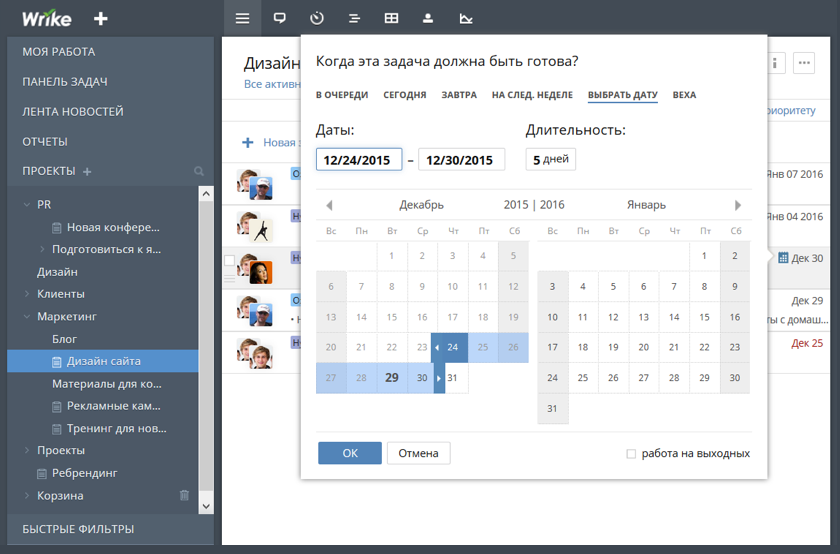Expand the Клиенты folder
The width and height of the screenshot is (840, 554).
click(x=27, y=294)
